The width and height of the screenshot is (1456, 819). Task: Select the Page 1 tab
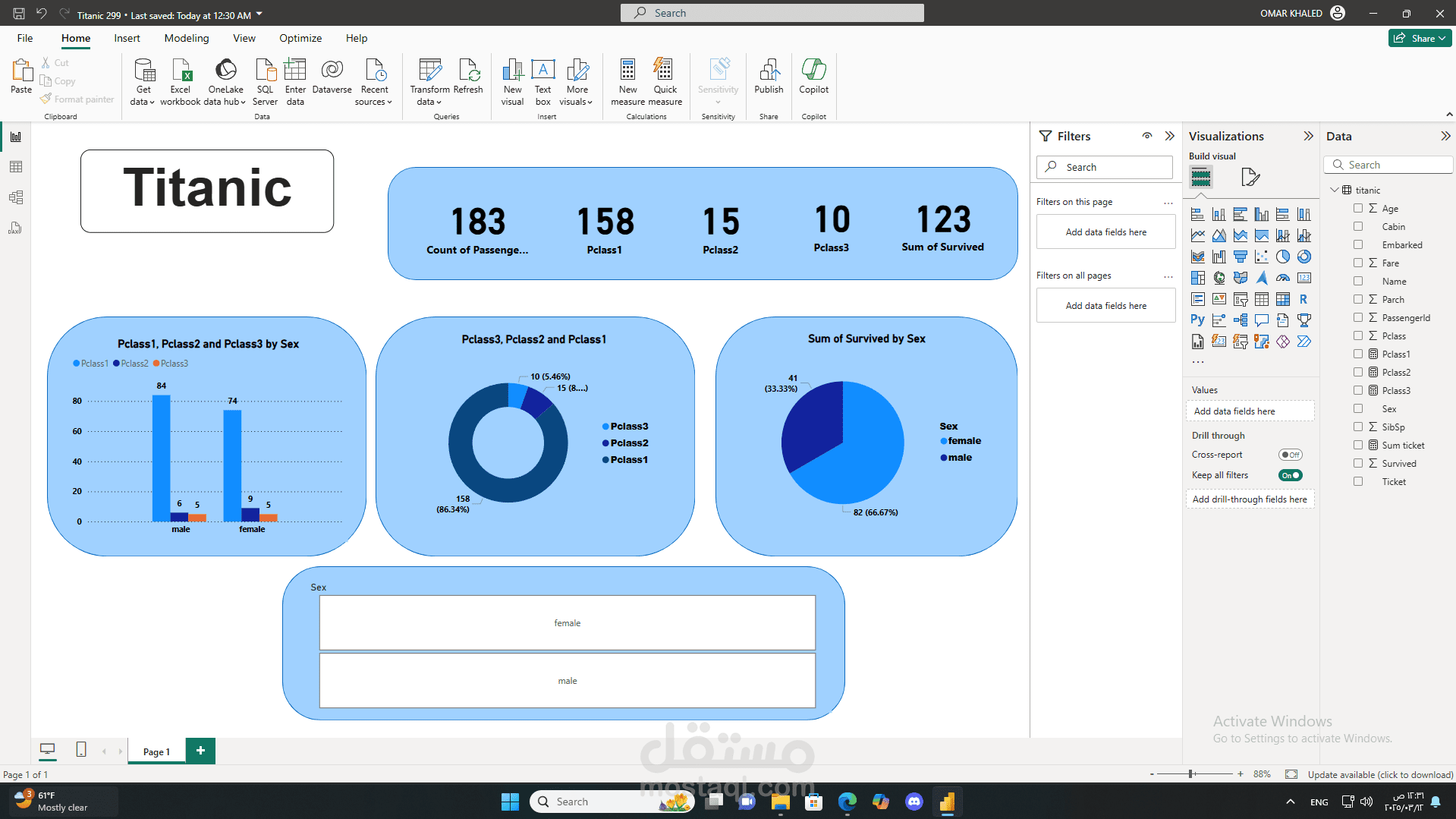tap(156, 751)
